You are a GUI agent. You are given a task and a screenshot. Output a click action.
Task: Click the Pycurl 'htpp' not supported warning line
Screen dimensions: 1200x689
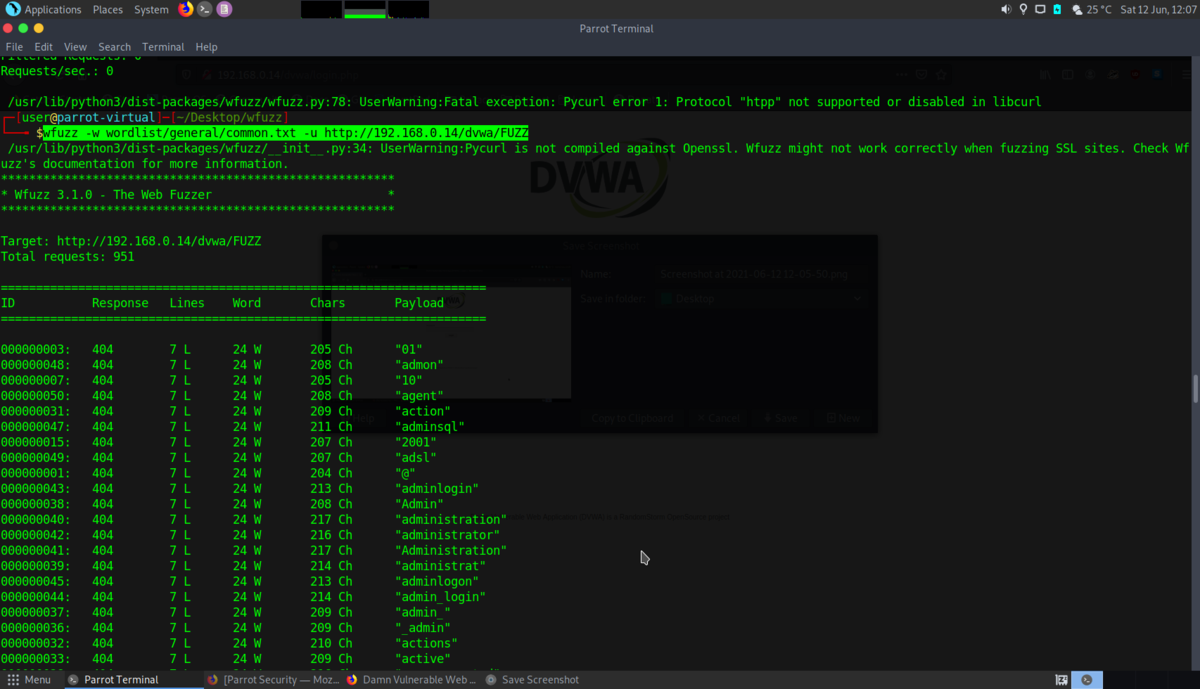[x=524, y=102]
